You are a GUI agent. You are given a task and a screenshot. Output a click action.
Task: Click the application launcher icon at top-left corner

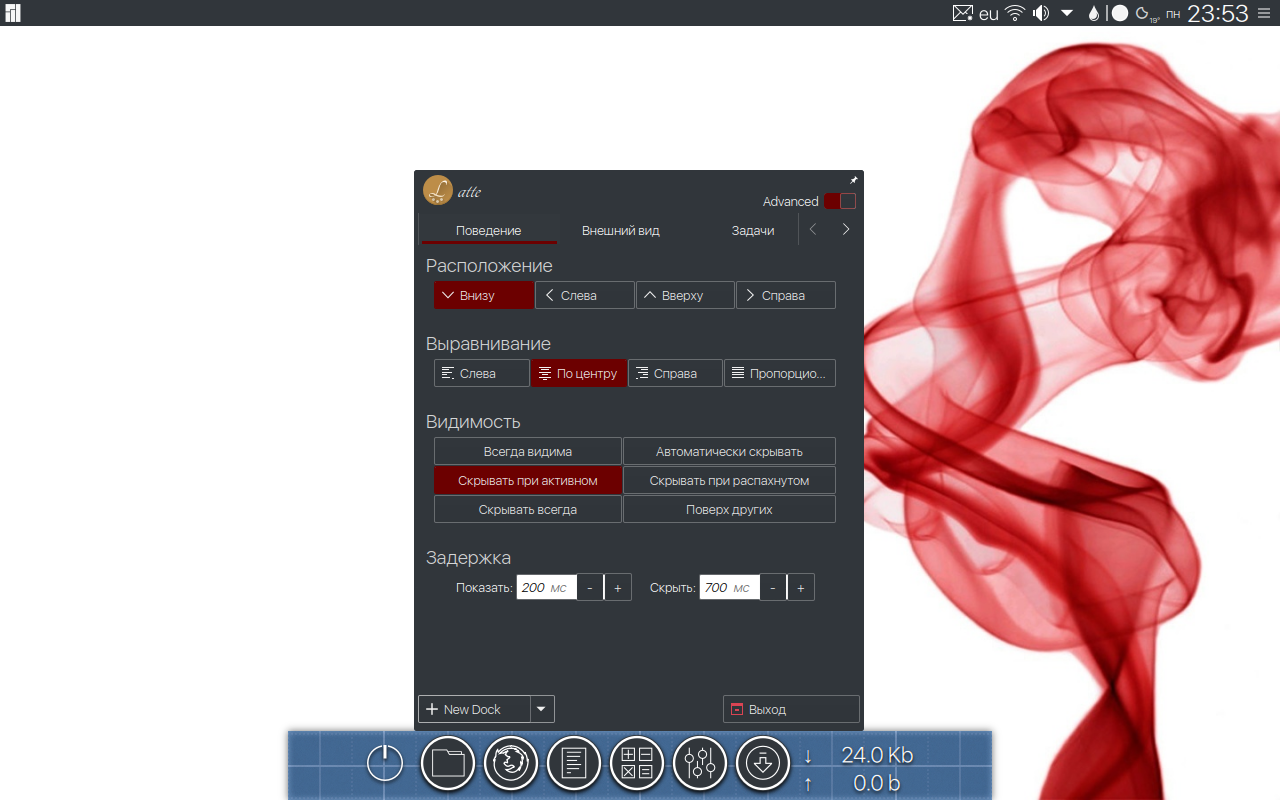(13, 13)
